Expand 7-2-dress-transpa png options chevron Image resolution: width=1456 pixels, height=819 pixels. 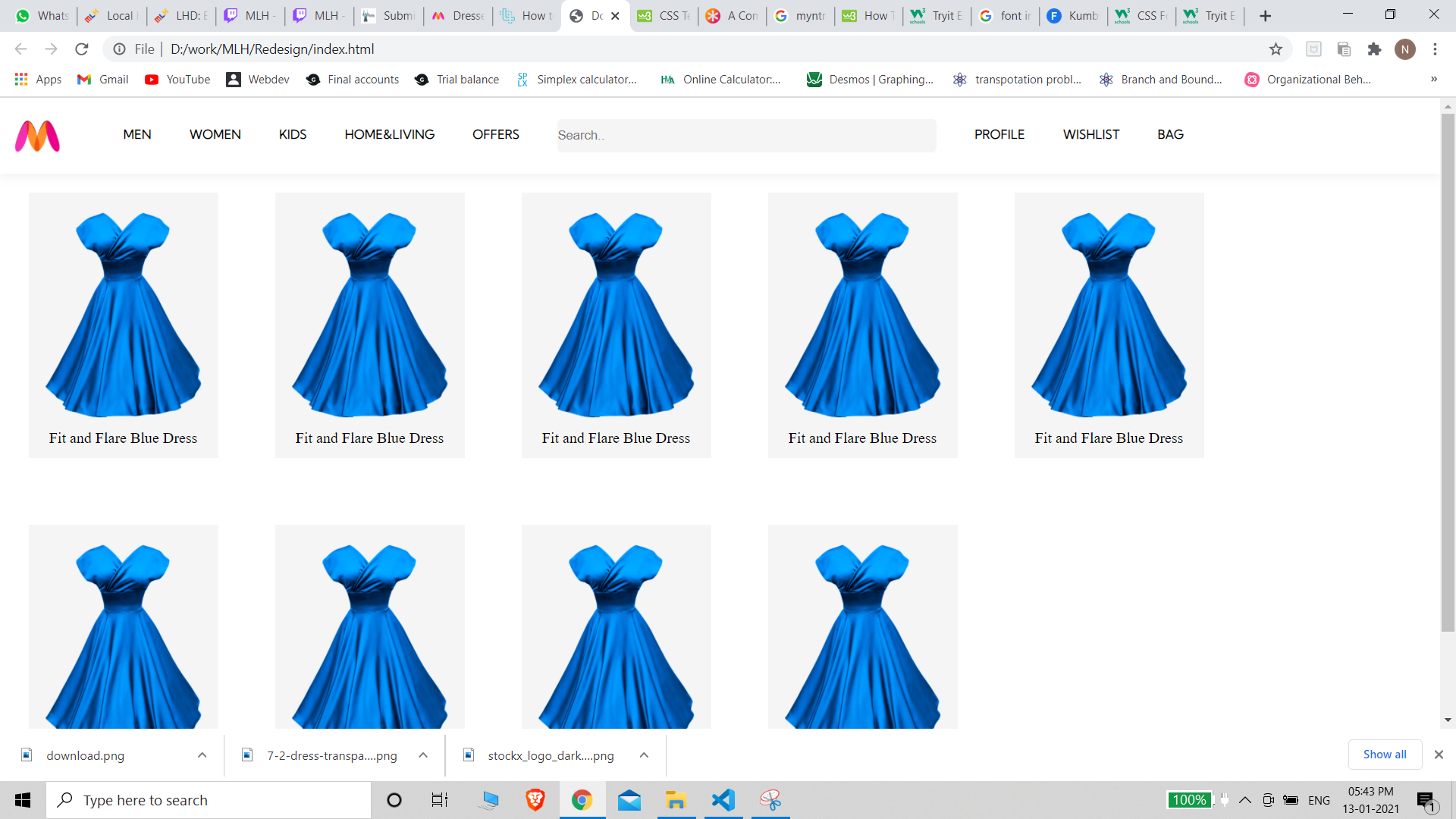pos(423,755)
